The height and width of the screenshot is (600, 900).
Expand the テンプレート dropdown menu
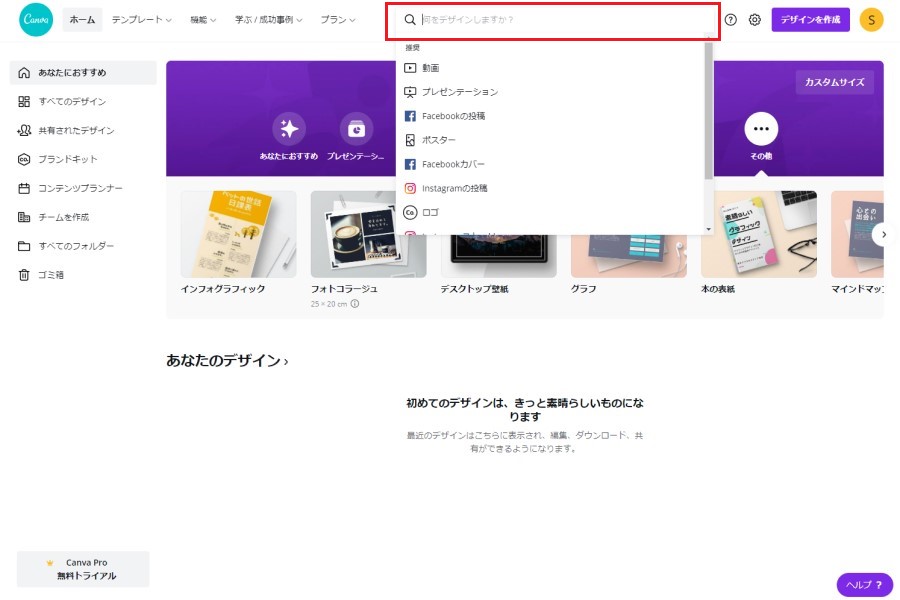click(x=141, y=20)
